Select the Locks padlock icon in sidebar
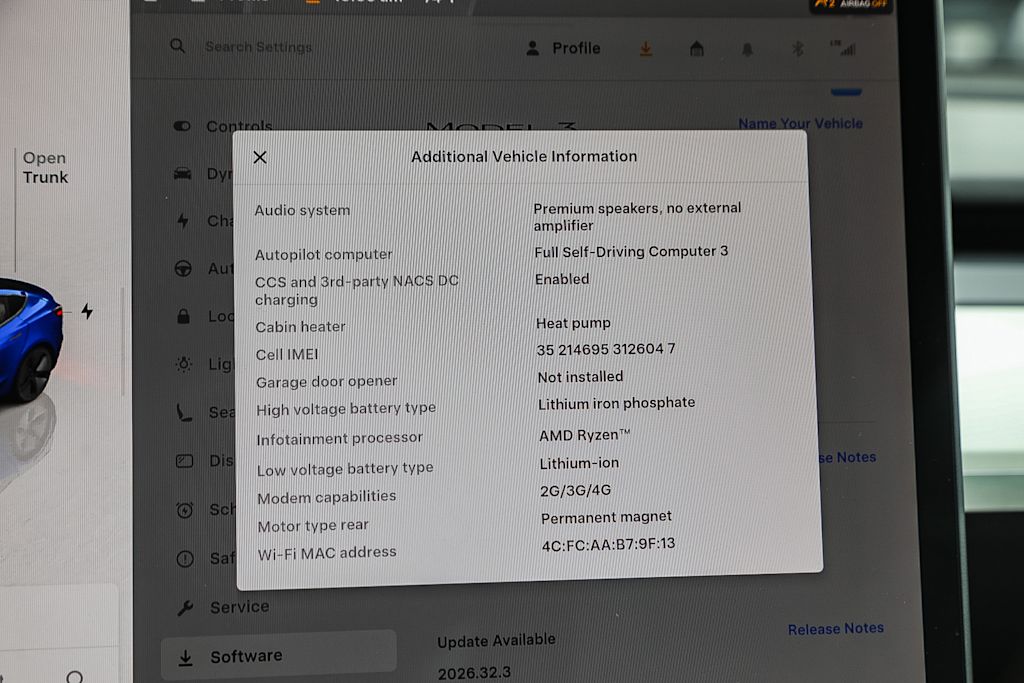1024x683 pixels. point(184,316)
